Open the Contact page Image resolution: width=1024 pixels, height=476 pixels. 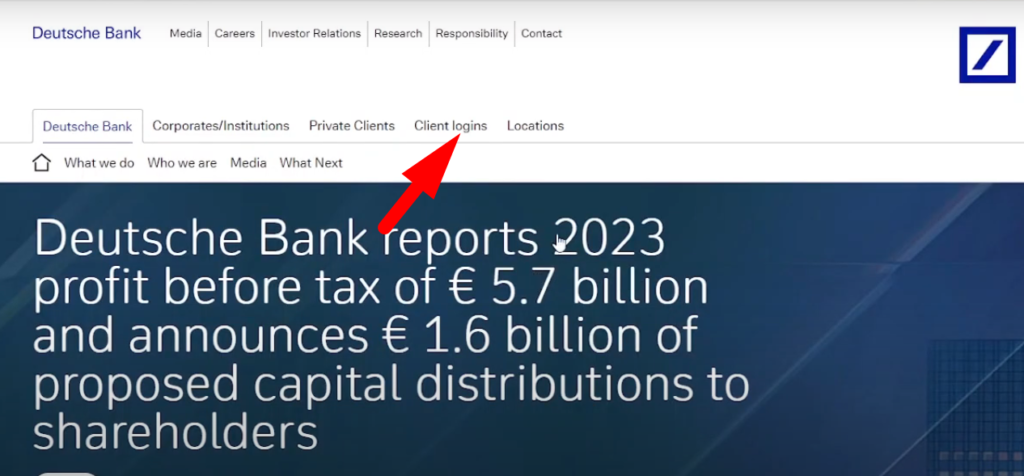tap(542, 33)
